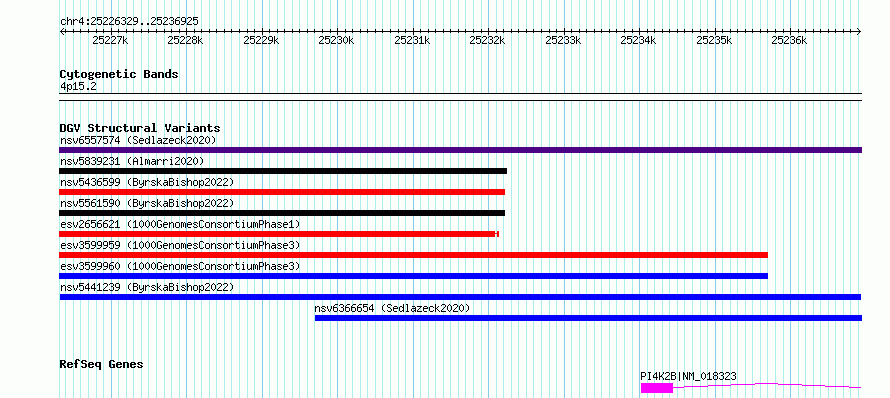Screen dimensions: 890x398
Task: Click the left arrow end of the ruler
Action: [62, 31]
